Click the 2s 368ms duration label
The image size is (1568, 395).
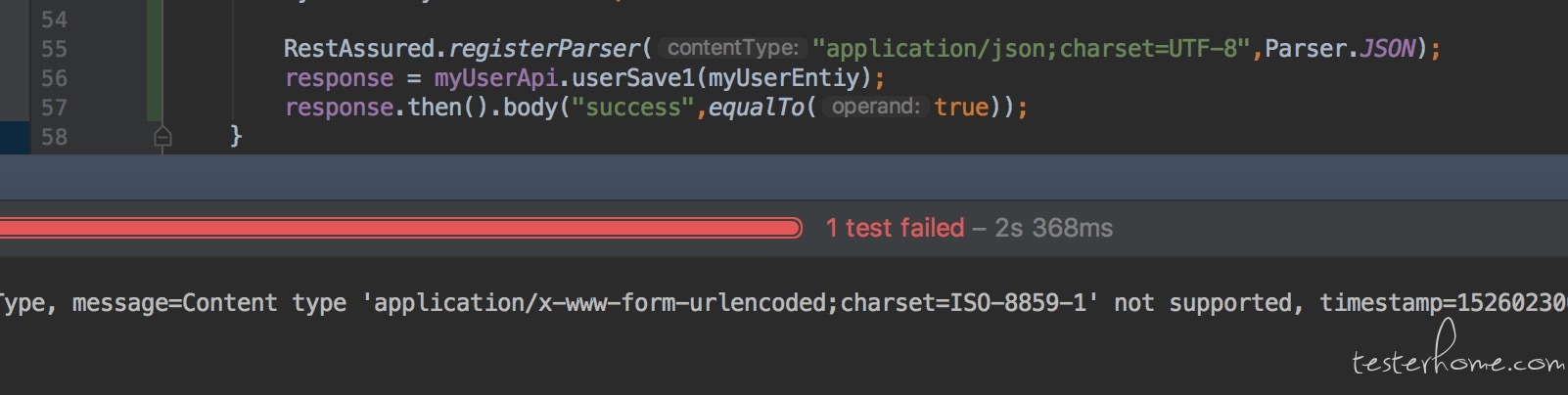point(1053,228)
